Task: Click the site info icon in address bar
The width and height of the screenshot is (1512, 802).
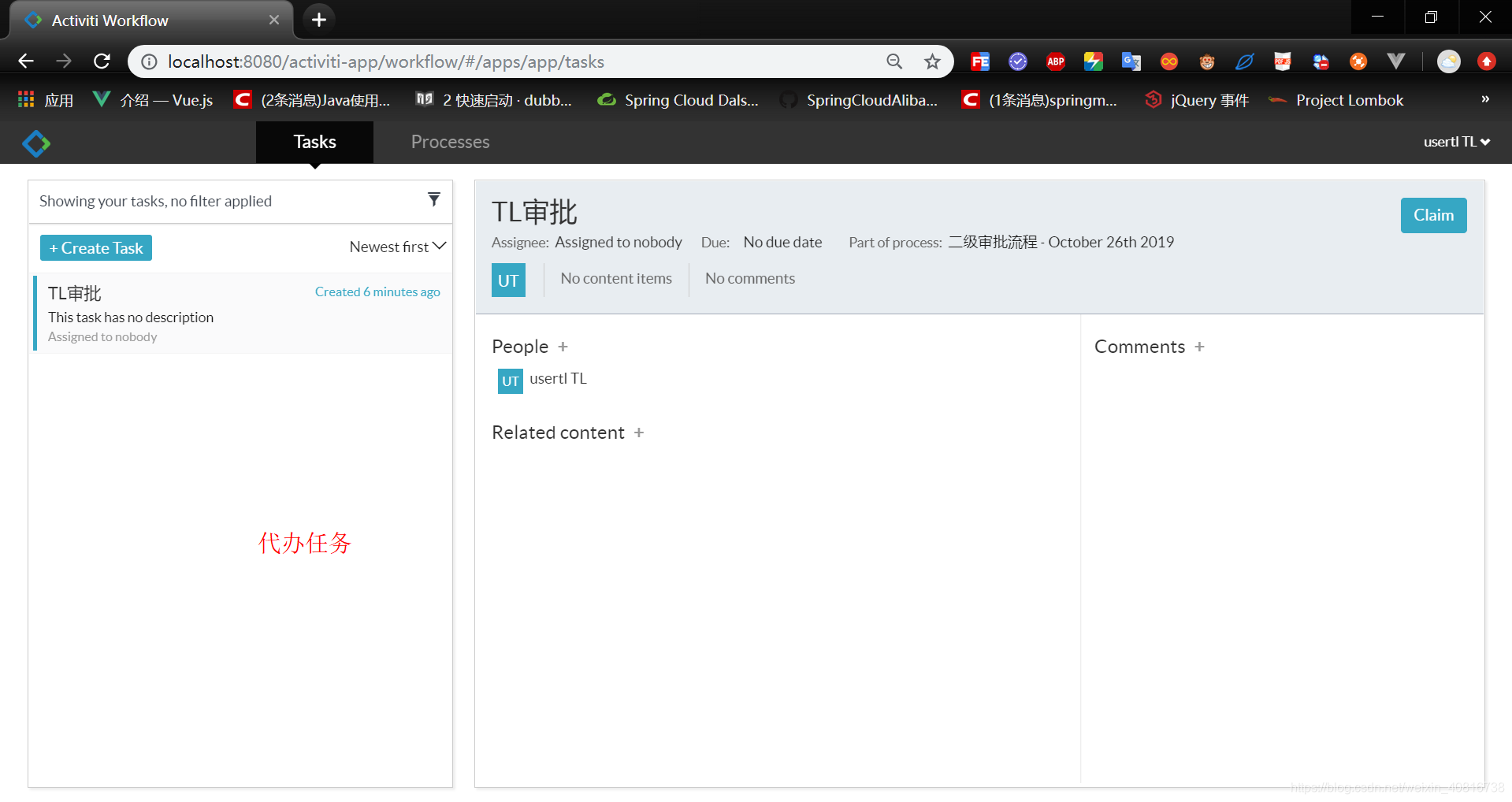Action: pyautogui.click(x=149, y=61)
